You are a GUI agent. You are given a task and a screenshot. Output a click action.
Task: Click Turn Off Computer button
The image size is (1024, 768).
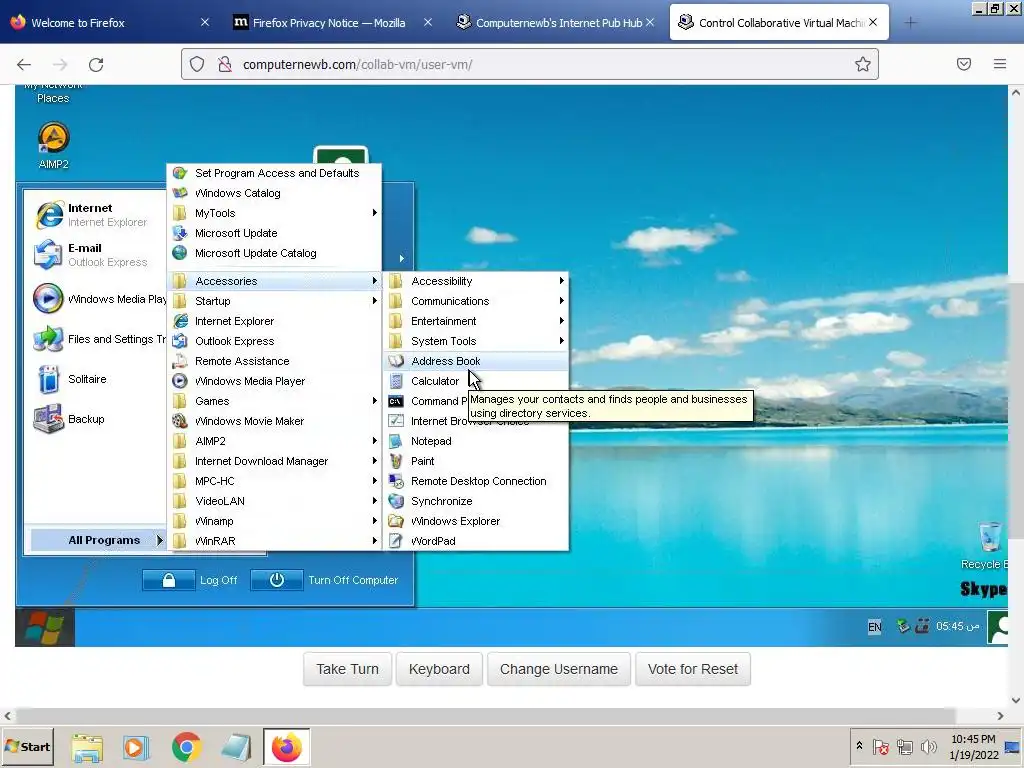(325, 580)
